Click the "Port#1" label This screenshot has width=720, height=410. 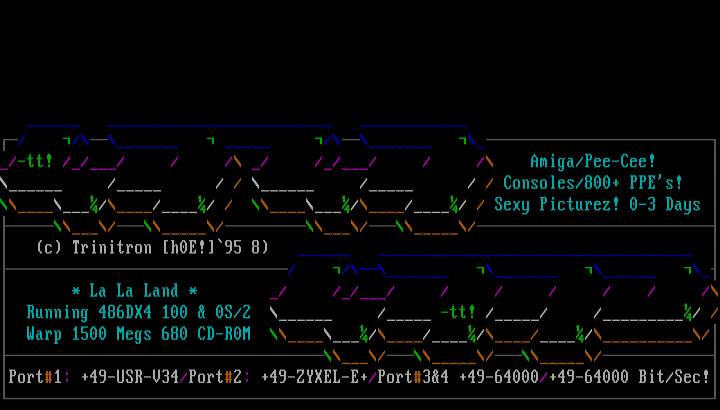click(x=35, y=377)
